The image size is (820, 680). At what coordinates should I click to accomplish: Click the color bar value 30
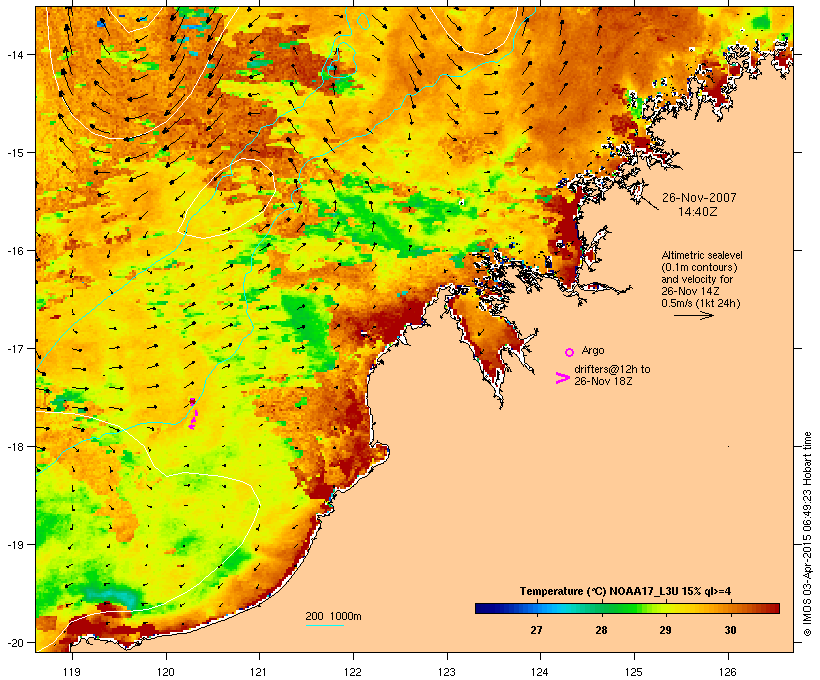pyautogui.click(x=731, y=630)
